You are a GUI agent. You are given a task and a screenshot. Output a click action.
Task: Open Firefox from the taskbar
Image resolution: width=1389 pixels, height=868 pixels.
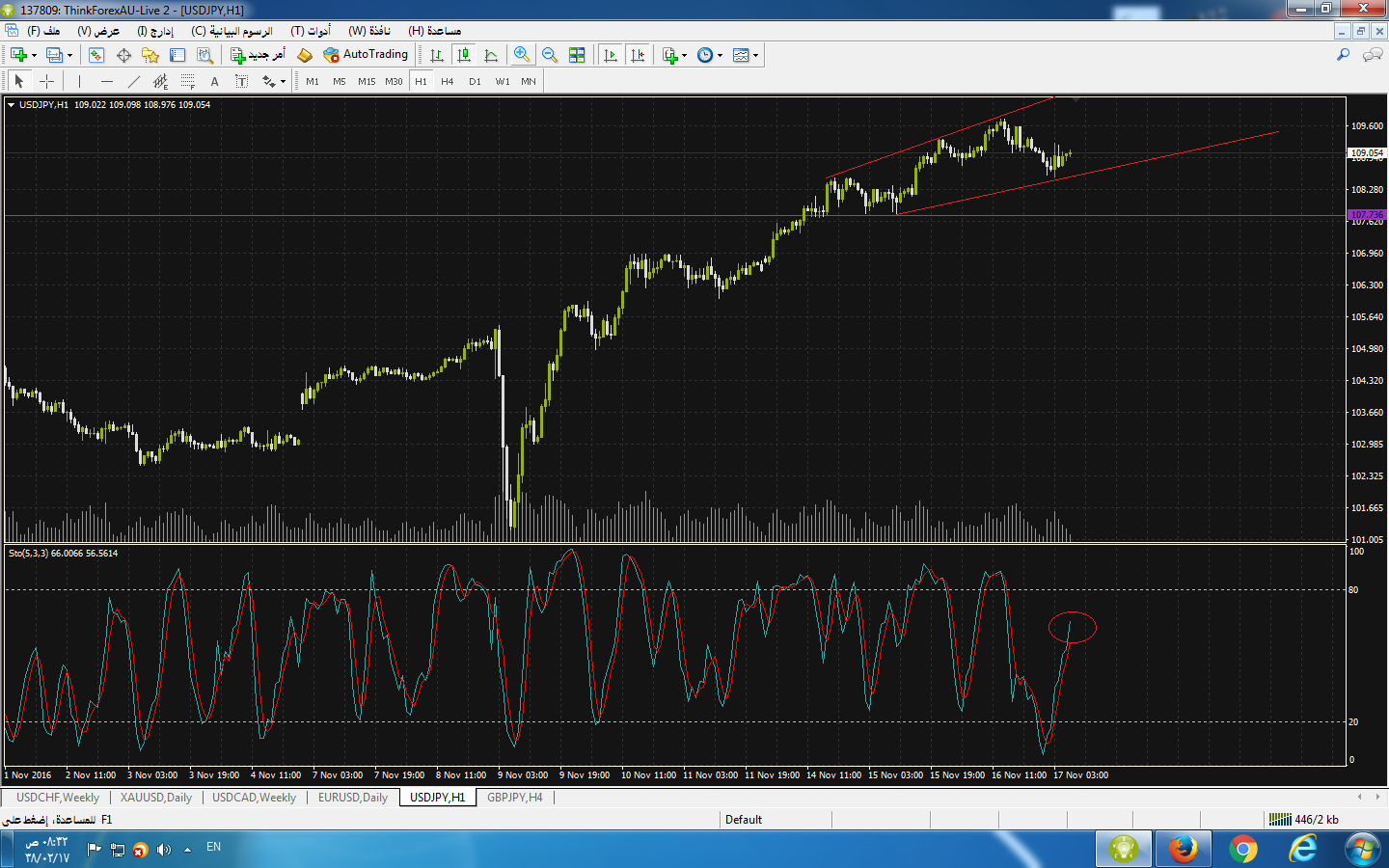click(1184, 850)
